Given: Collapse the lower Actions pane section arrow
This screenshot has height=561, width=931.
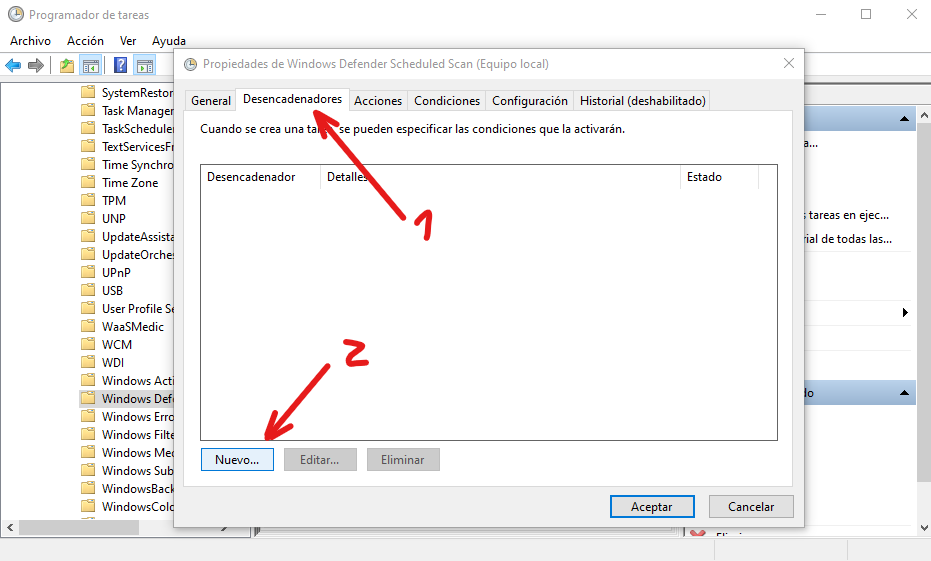Looking at the screenshot, I should pyautogui.click(x=904, y=392).
